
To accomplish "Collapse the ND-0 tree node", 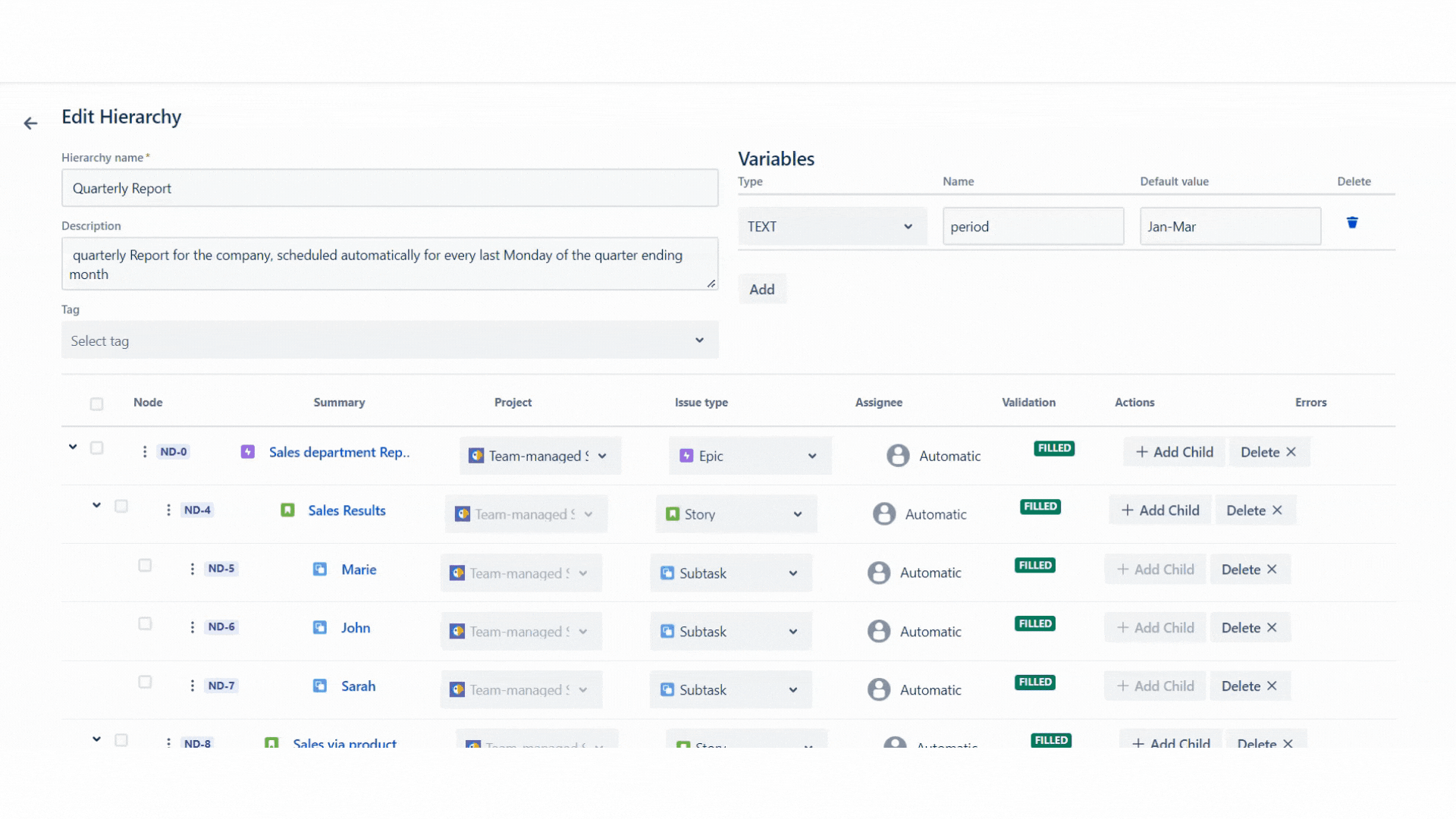I will click(x=73, y=447).
